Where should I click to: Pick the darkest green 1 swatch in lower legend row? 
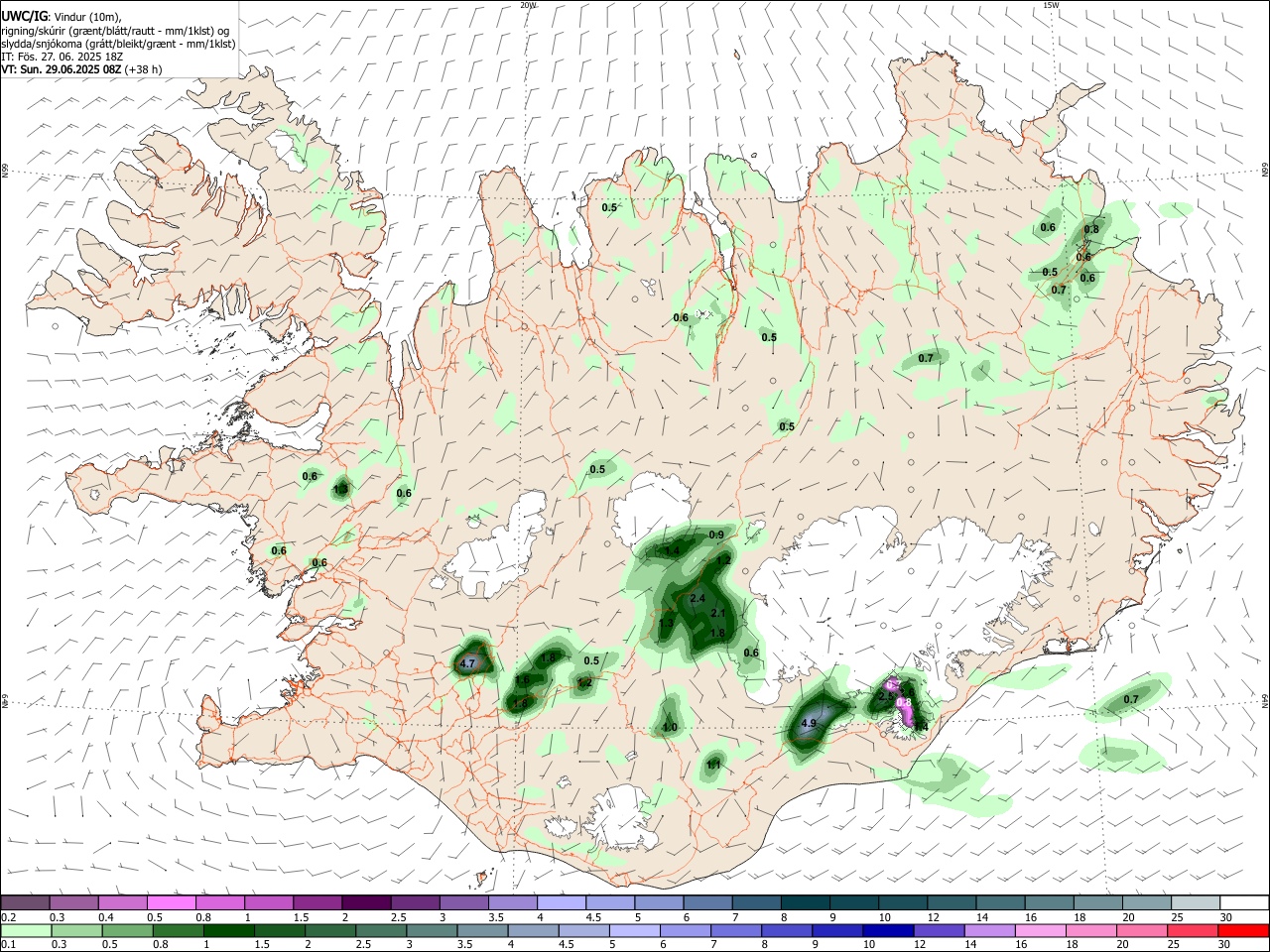(x=228, y=931)
